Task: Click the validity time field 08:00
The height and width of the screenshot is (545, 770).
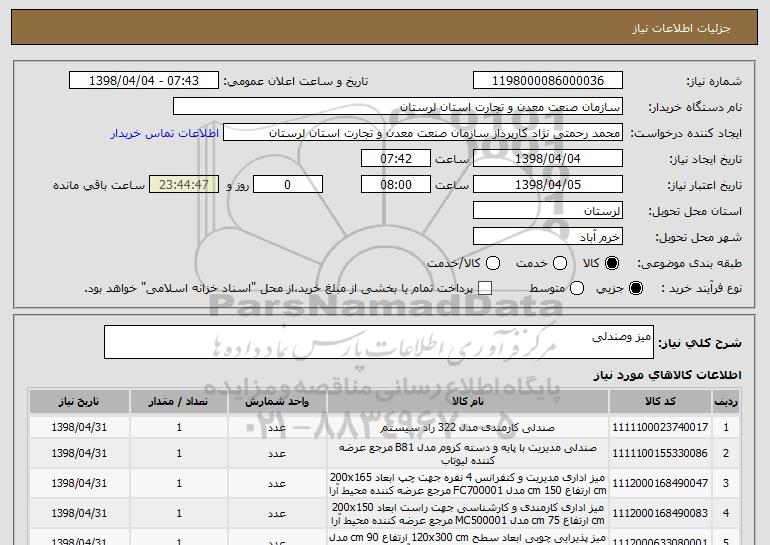Action: pyautogui.click(x=396, y=185)
